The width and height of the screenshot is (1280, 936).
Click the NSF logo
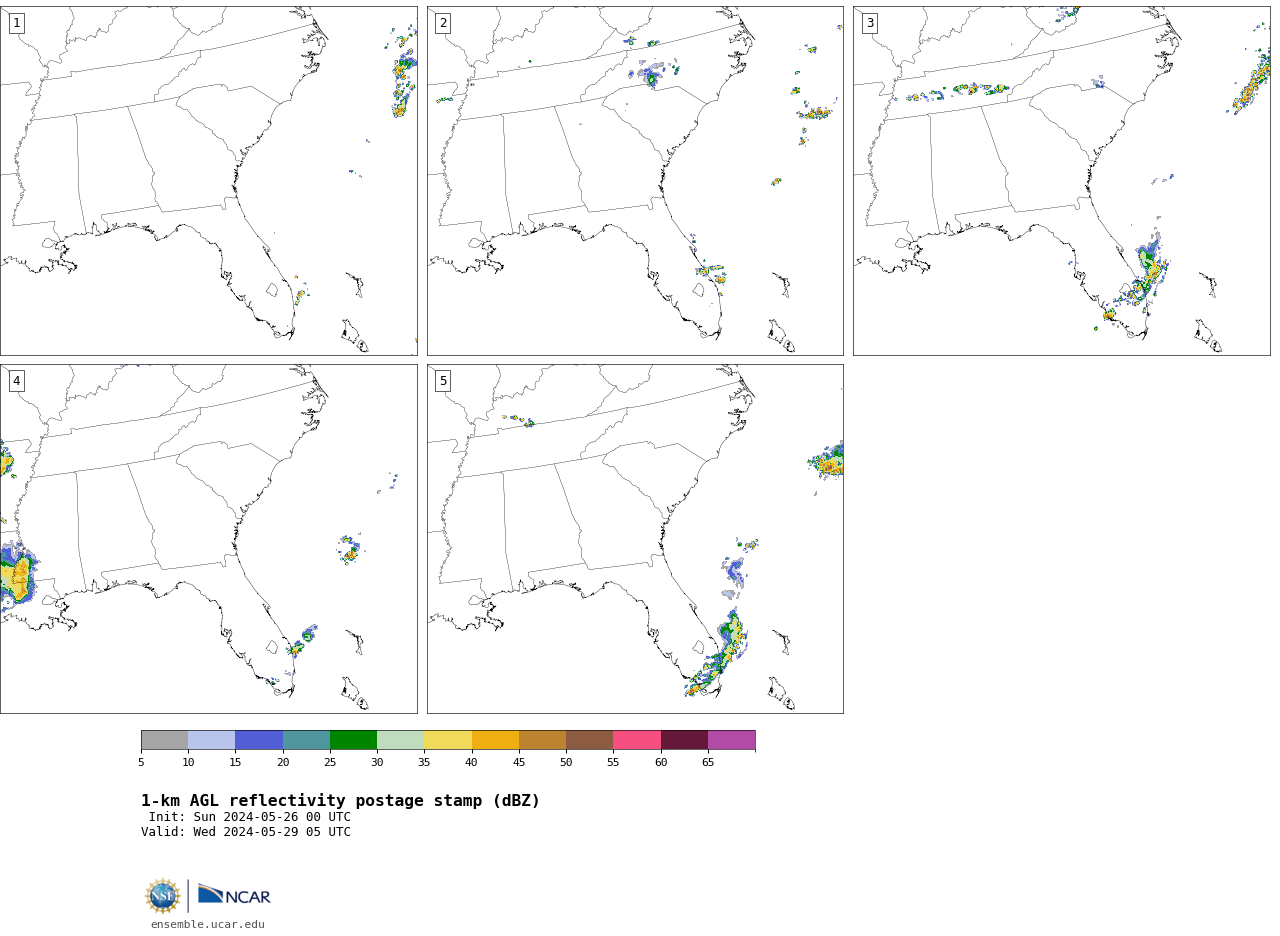[x=162, y=896]
